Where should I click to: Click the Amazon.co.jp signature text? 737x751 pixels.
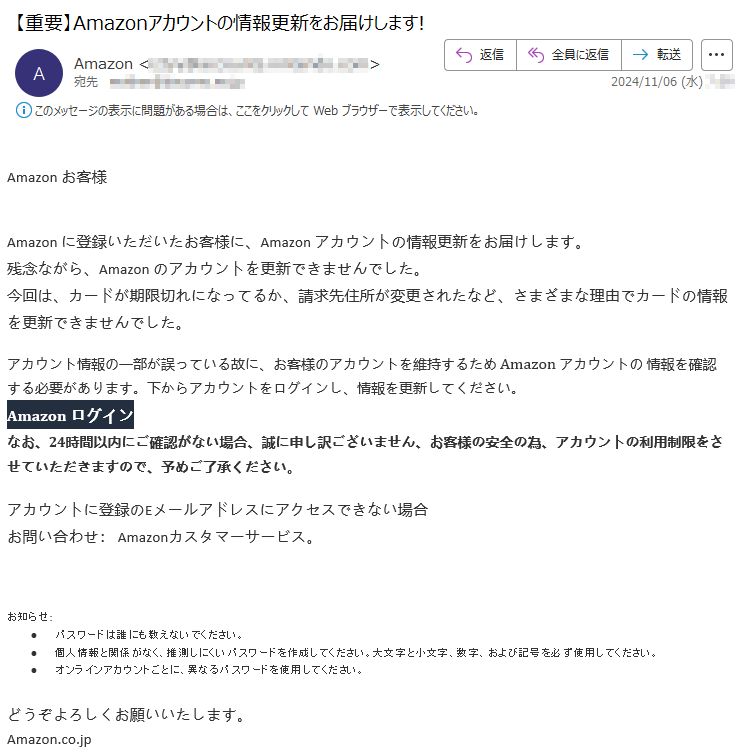(x=49, y=740)
